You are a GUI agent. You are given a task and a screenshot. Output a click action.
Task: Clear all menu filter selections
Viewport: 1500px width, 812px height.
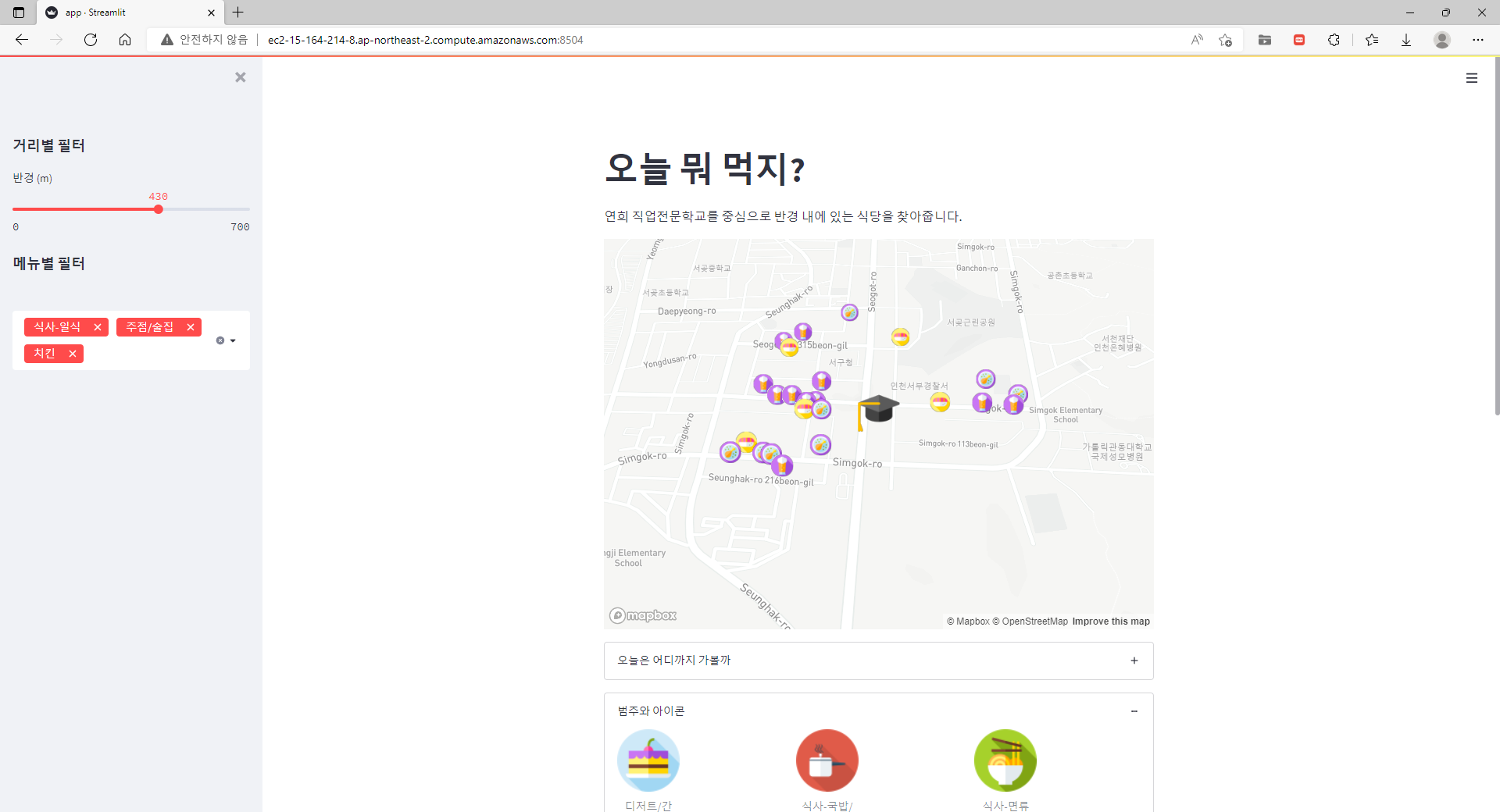[x=220, y=340]
